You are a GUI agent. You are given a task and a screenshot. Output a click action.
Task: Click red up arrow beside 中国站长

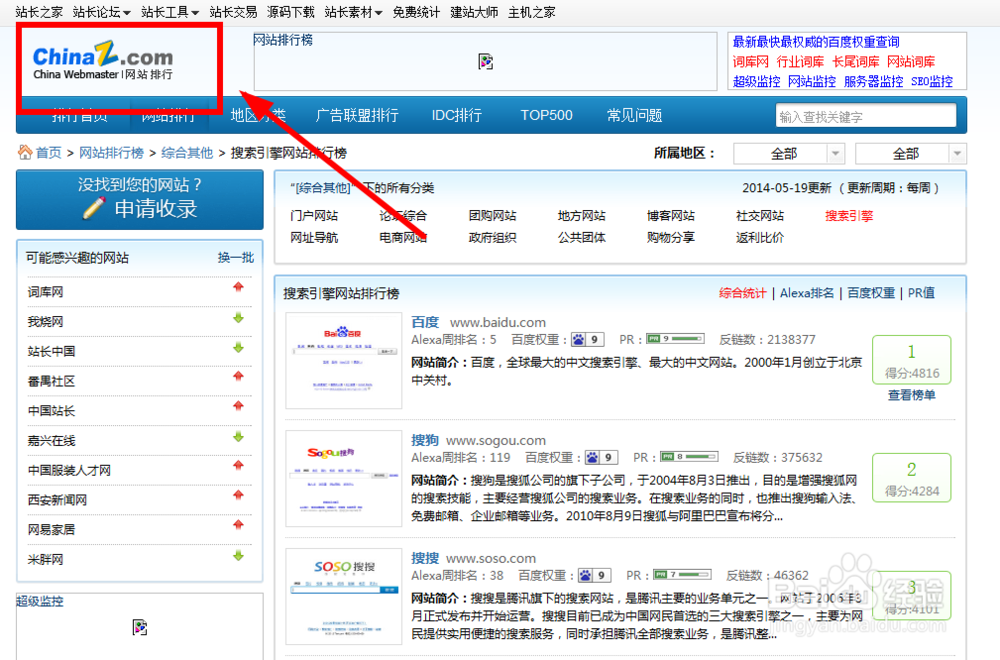(239, 406)
